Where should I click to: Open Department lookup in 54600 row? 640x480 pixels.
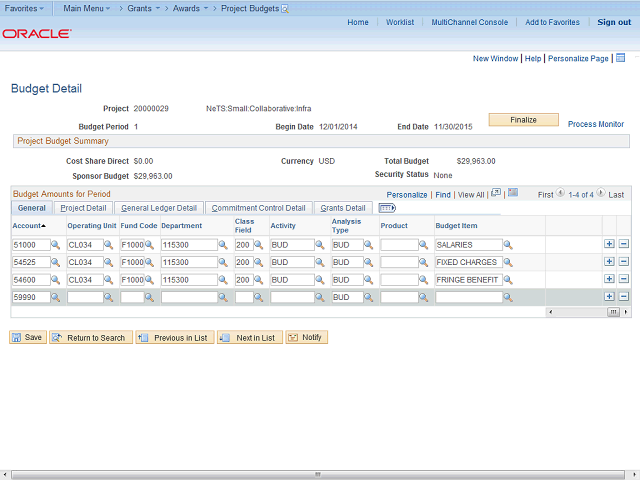coord(224,280)
